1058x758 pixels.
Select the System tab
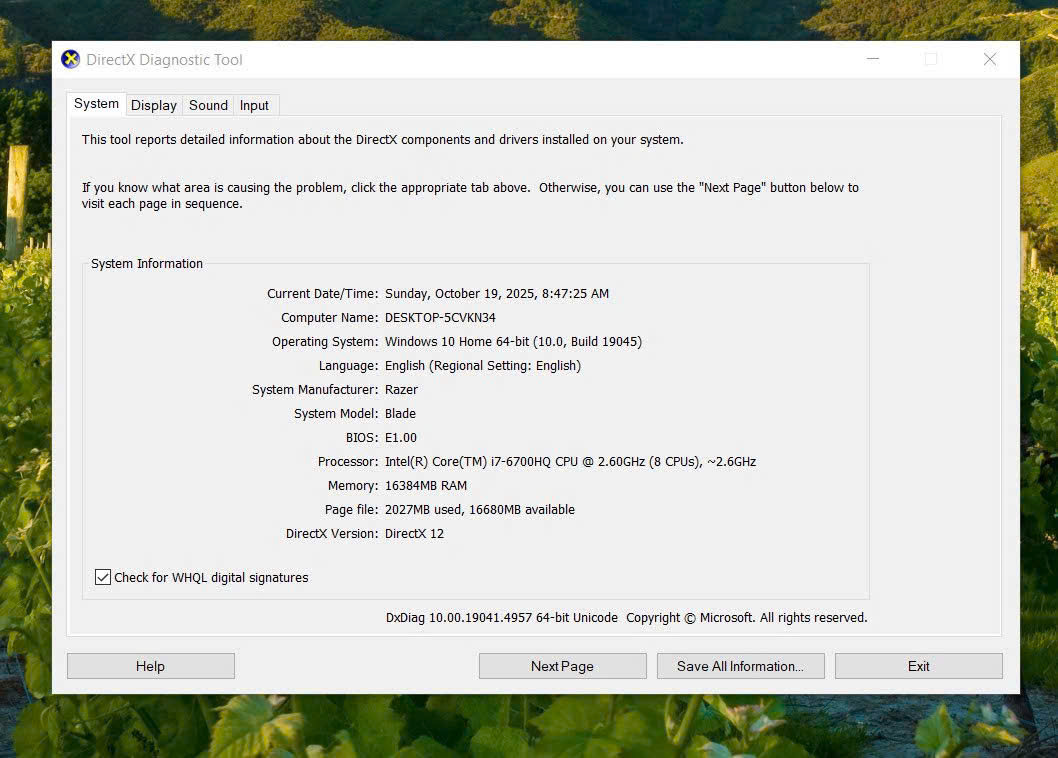click(x=96, y=104)
